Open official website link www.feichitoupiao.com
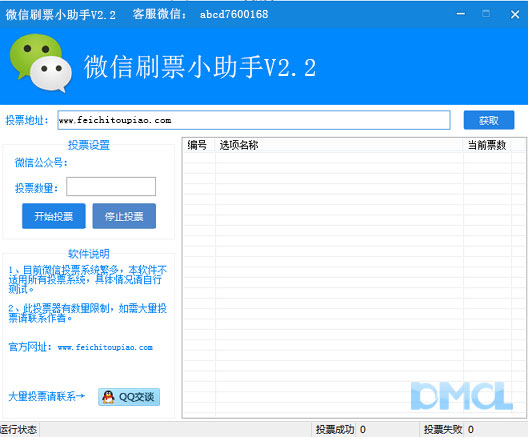528x437 pixels. [x=105, y=347]
